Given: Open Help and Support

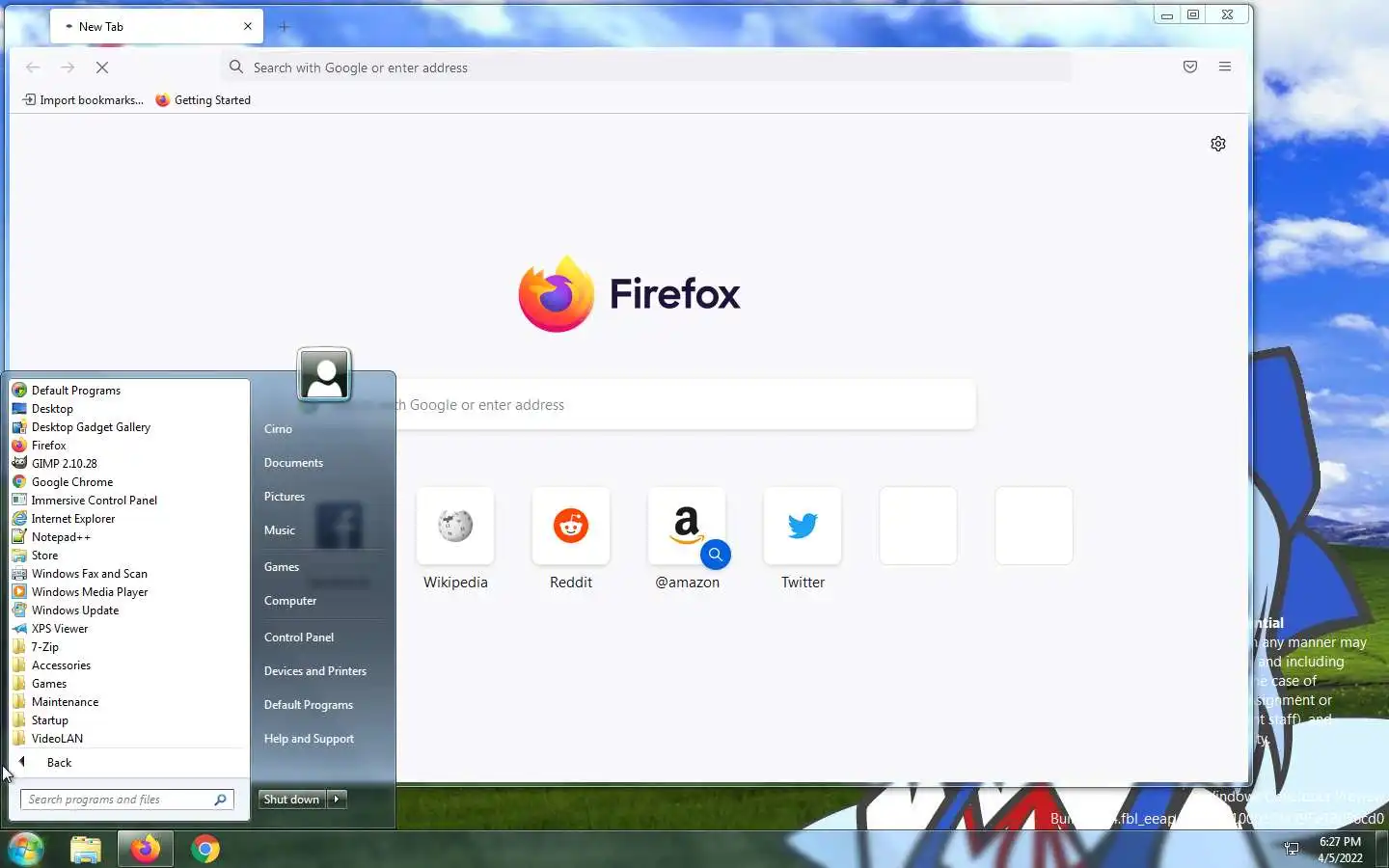Looking at the screenshot, I should click(x=309, y=739).
